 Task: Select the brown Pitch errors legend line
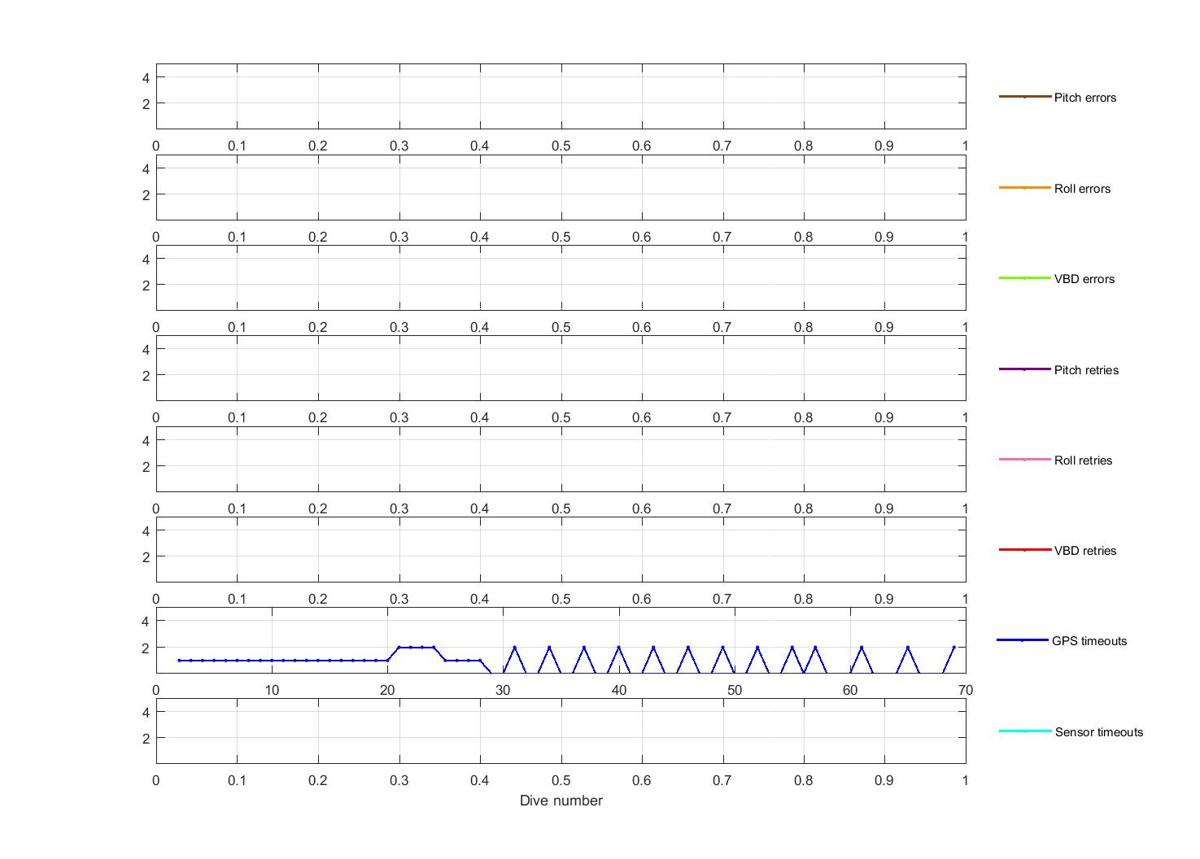[x=1024, y=97]
